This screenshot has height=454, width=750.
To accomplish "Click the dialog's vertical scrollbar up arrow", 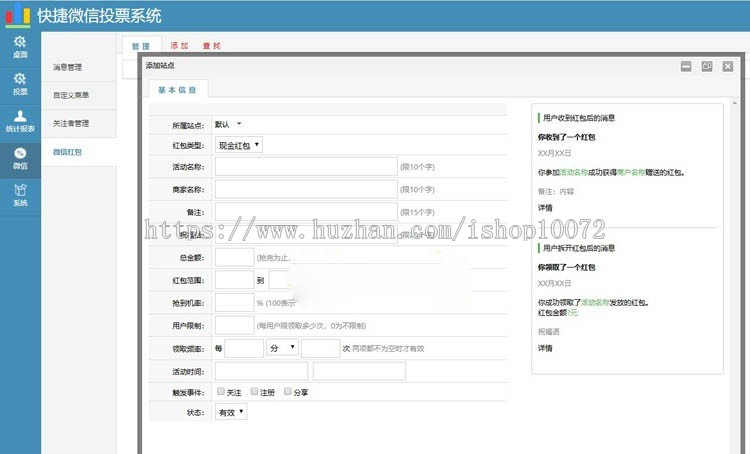I will (735, 103).
